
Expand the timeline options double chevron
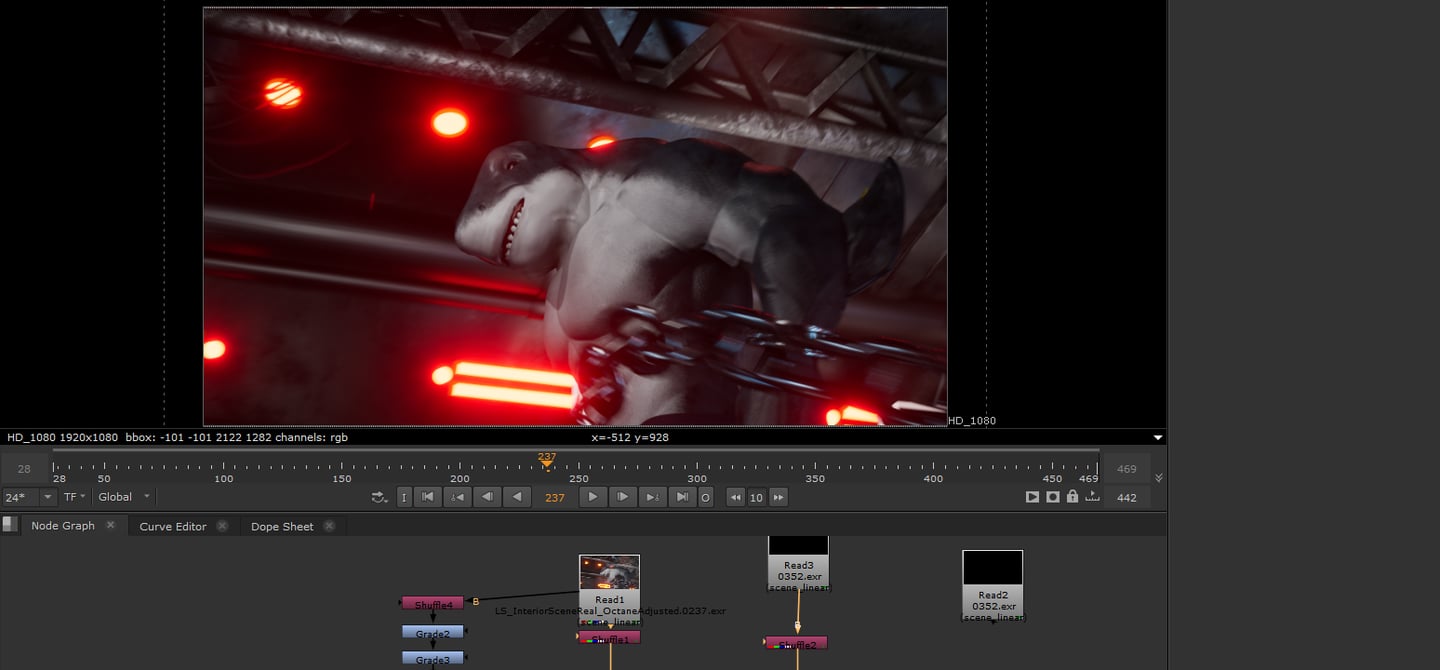click(x=1159, y=478)
